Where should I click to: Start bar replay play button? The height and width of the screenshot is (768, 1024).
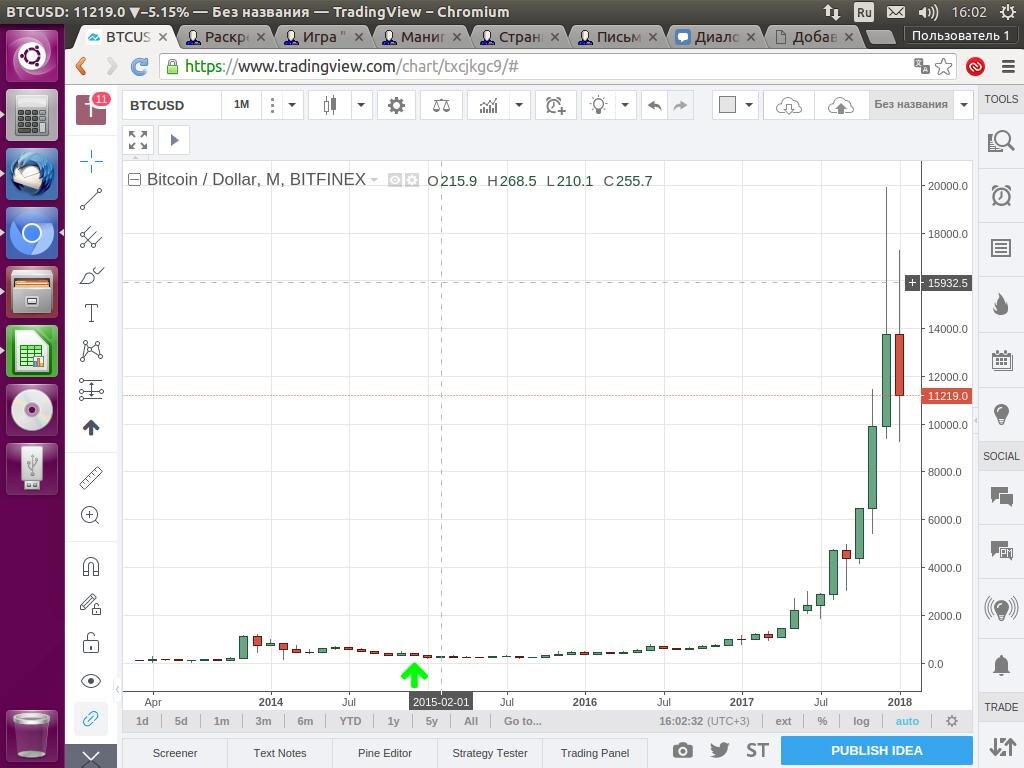174,140
